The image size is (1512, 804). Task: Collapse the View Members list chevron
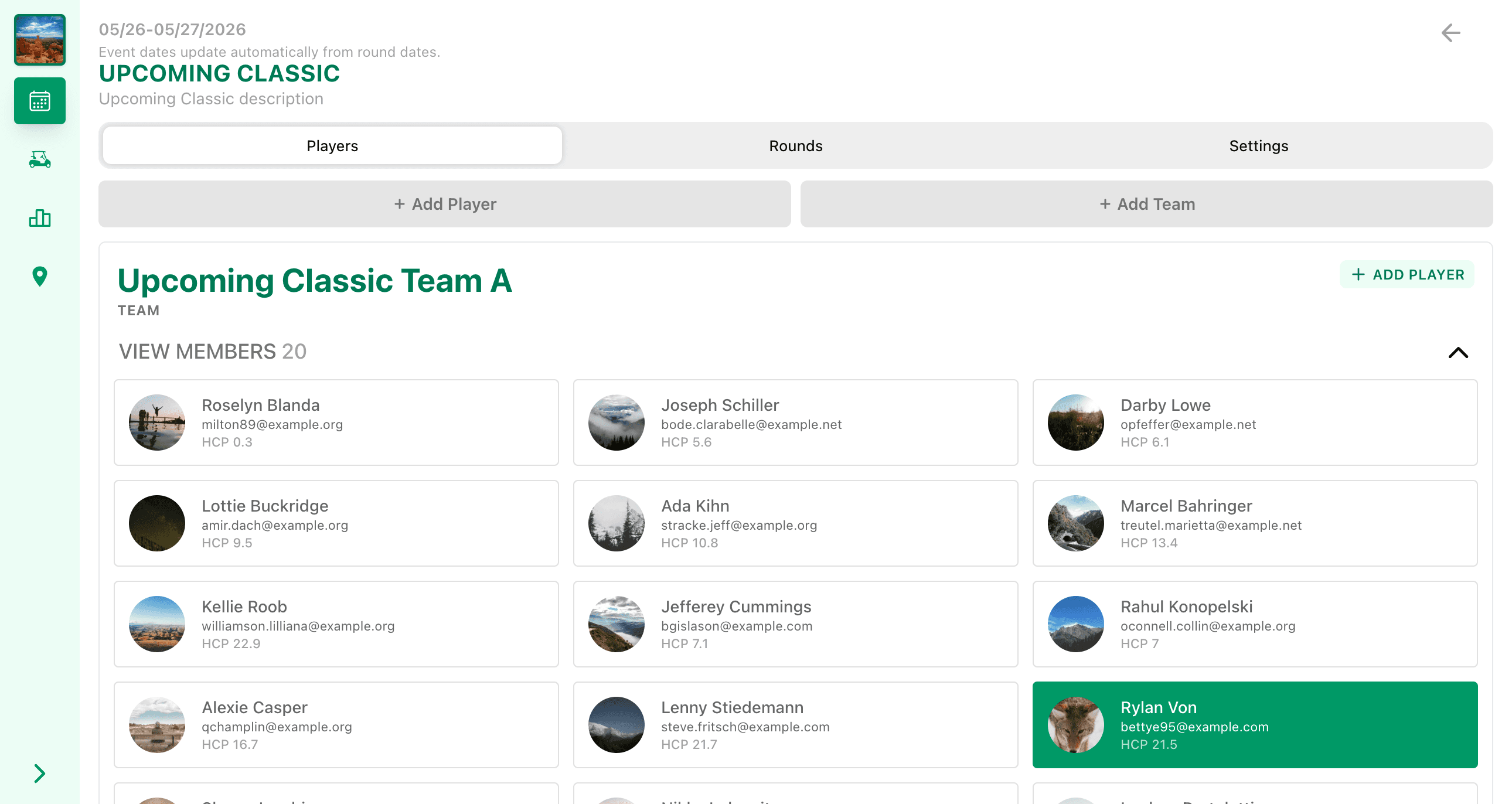coord(1458,352)
